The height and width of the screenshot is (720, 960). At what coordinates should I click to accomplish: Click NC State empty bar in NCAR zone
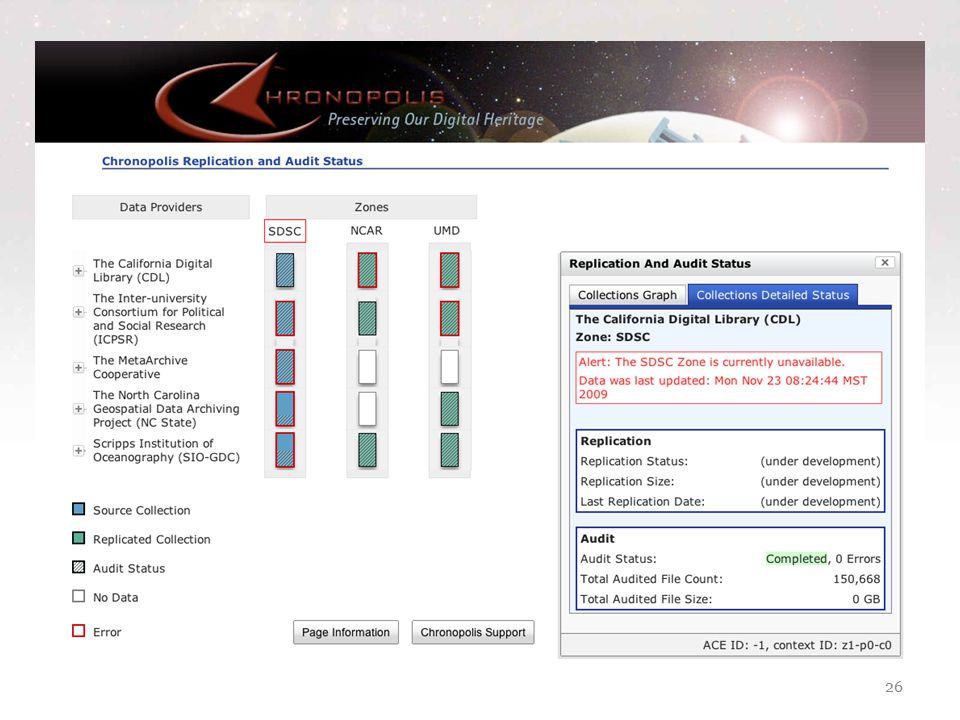click(x=367, y=408)
